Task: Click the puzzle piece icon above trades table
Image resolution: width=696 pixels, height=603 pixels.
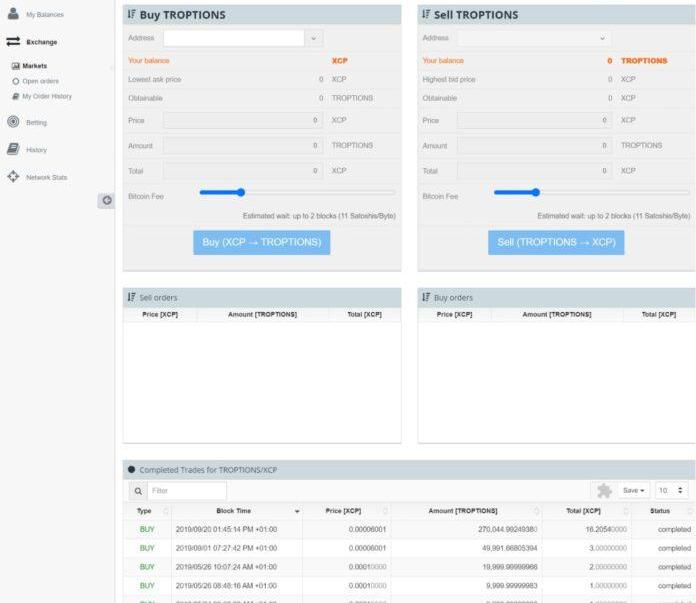Action: 604,491
